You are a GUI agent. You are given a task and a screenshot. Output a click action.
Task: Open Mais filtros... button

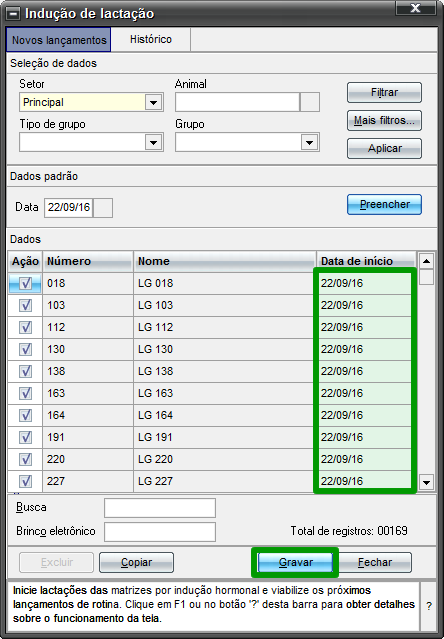384,121
